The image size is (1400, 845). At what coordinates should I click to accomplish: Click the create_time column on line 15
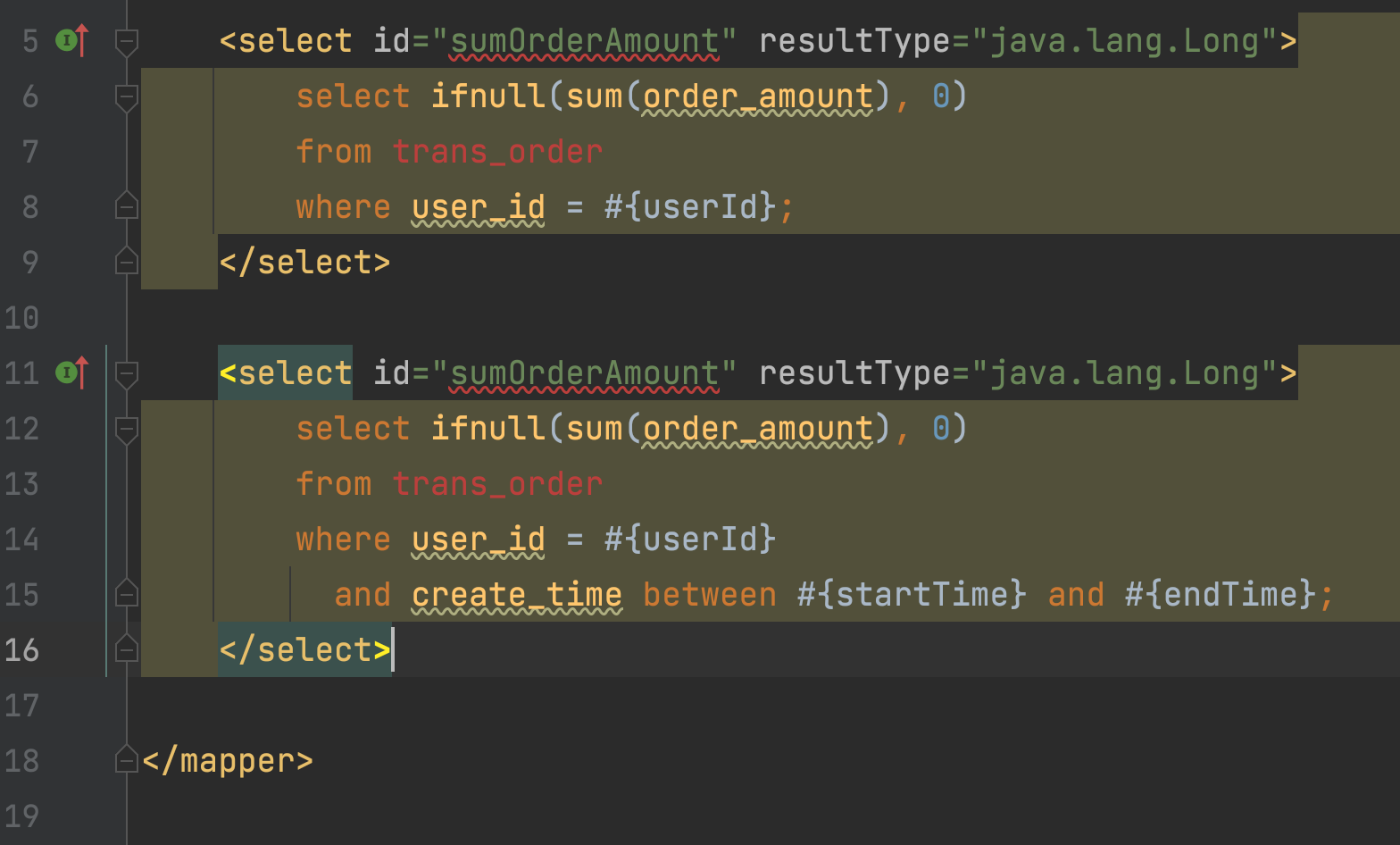[x=517, y=595]
